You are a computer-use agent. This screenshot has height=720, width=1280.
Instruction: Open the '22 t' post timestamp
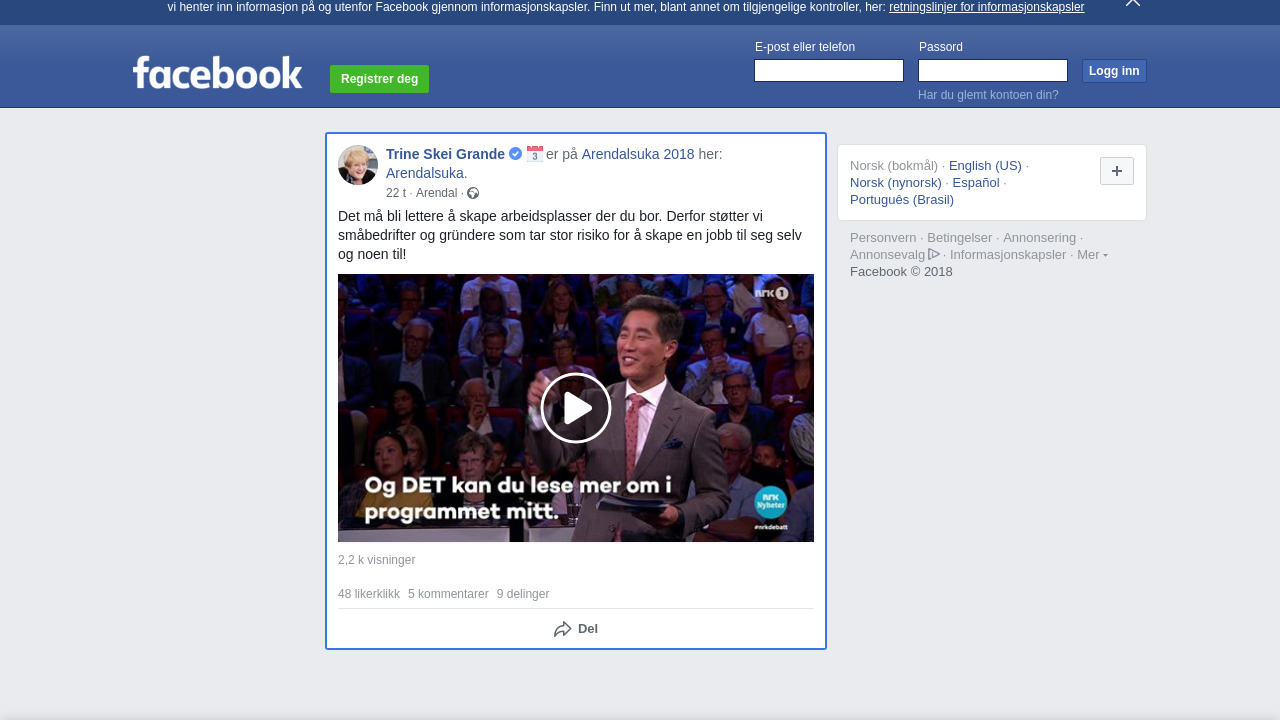(x=396, y=193)
